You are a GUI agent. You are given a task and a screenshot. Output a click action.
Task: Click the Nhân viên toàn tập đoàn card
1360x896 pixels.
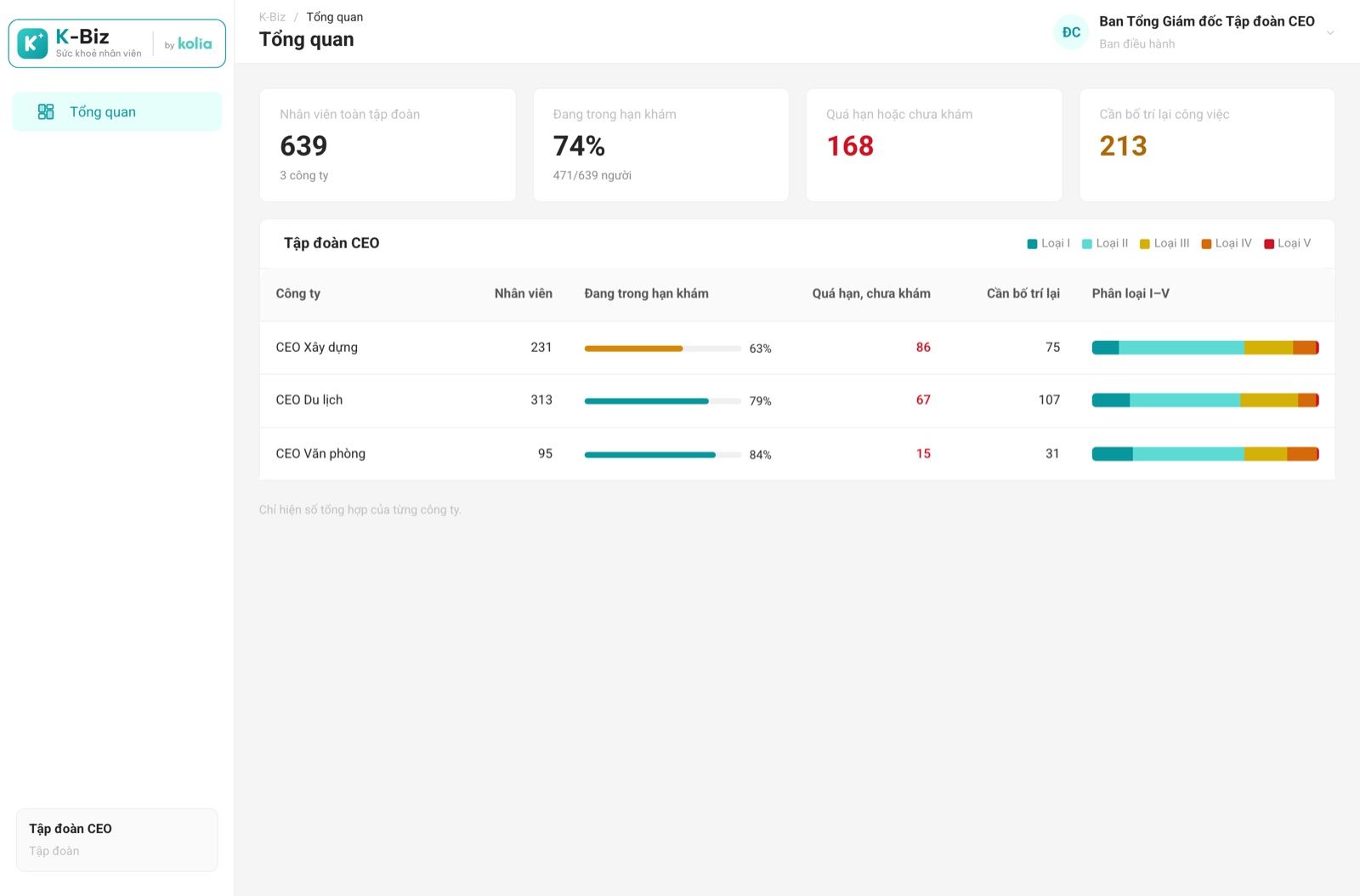pyautogui.click(x=388, y=145)
